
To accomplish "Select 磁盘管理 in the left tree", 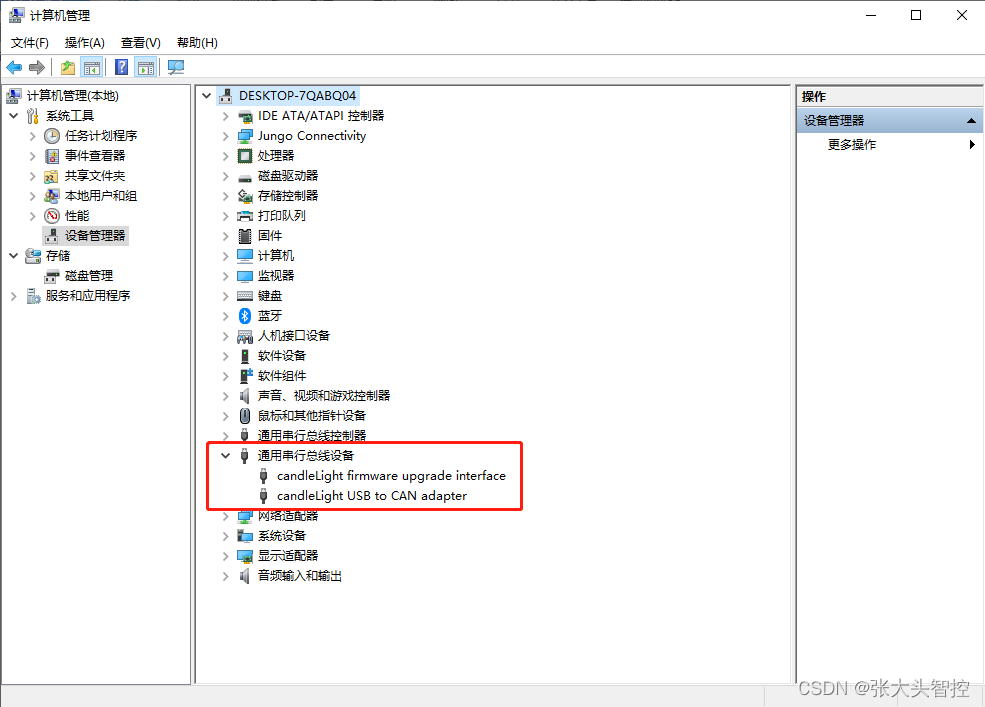I will click(89, 276).
